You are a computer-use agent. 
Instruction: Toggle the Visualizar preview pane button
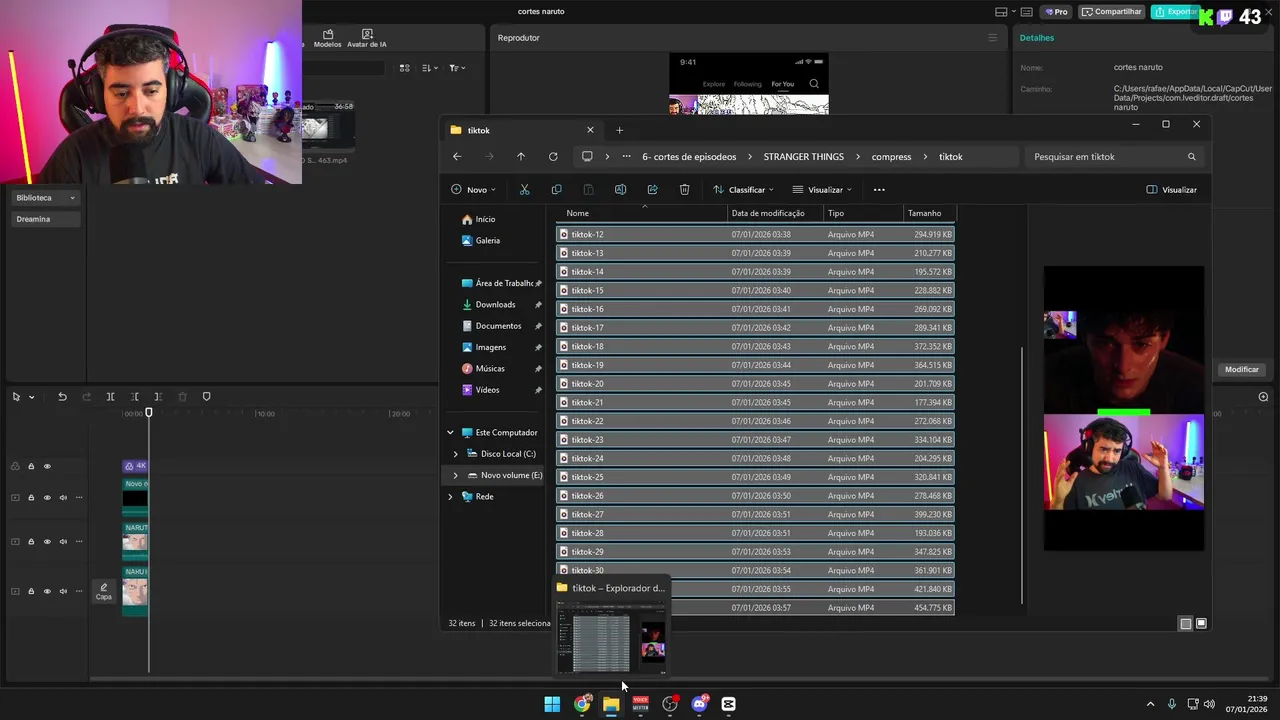click(1171, 189)
